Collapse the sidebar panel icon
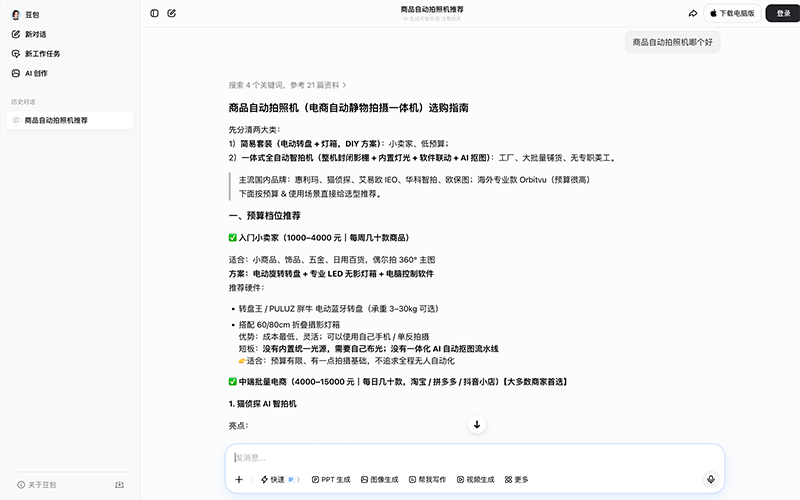800x500 pixels. pos(154,13)
